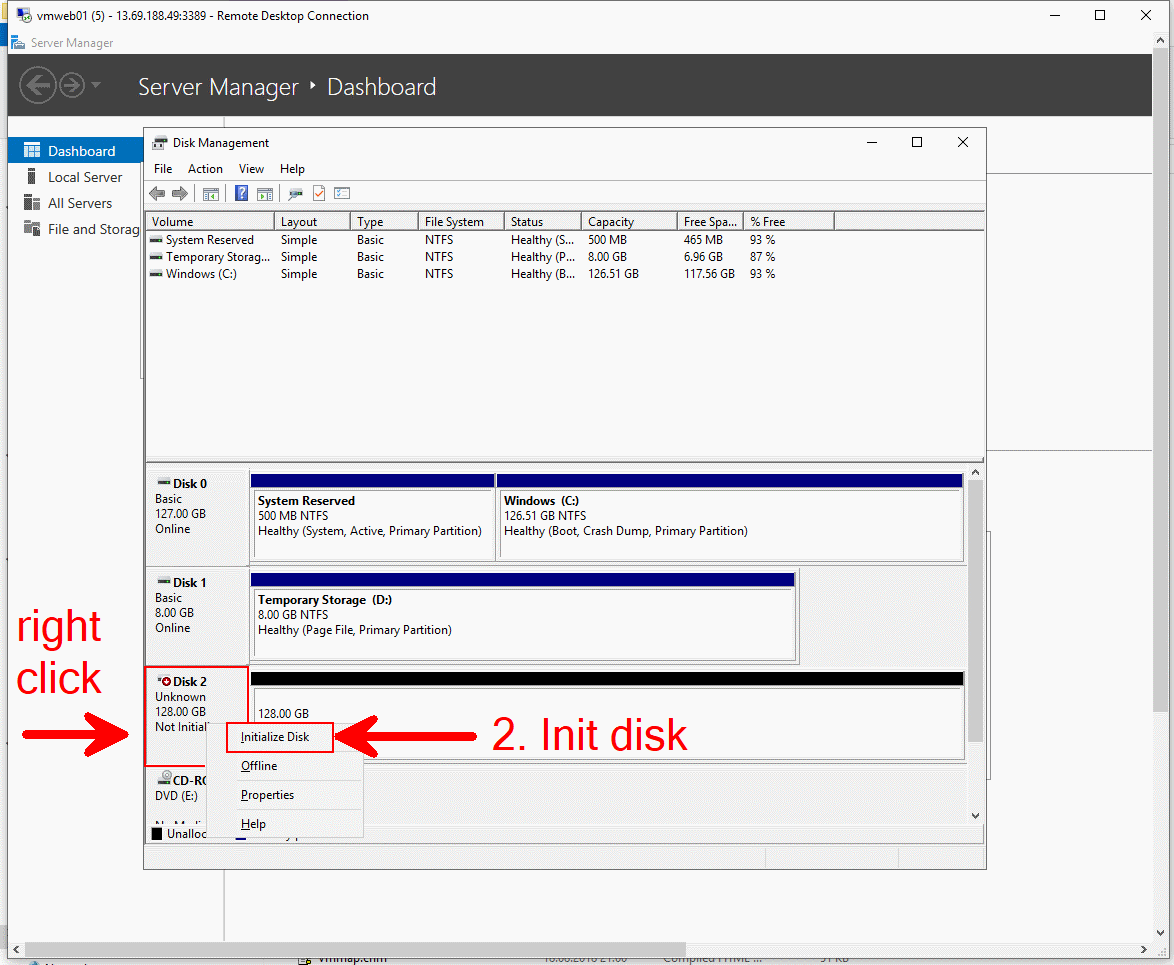
Task: Click the forward arrow in Disk Management toolbar
Action: [180, 192]
